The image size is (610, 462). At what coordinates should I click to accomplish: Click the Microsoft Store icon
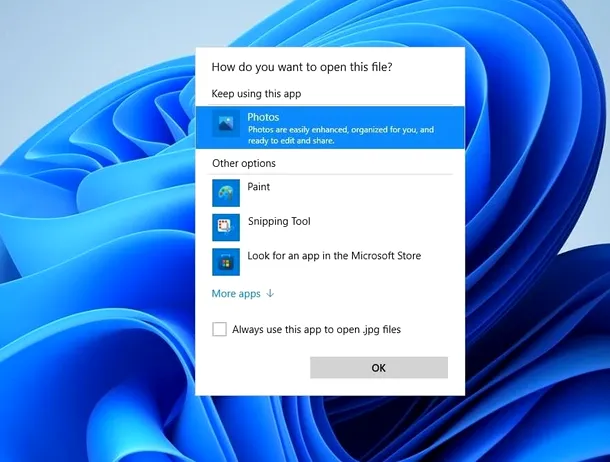(x=226, y=262)
